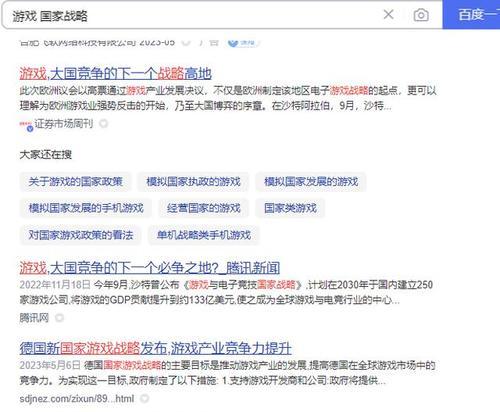Click the 百度一下 search button
The image size is (500, 412).
coord(471,15)
